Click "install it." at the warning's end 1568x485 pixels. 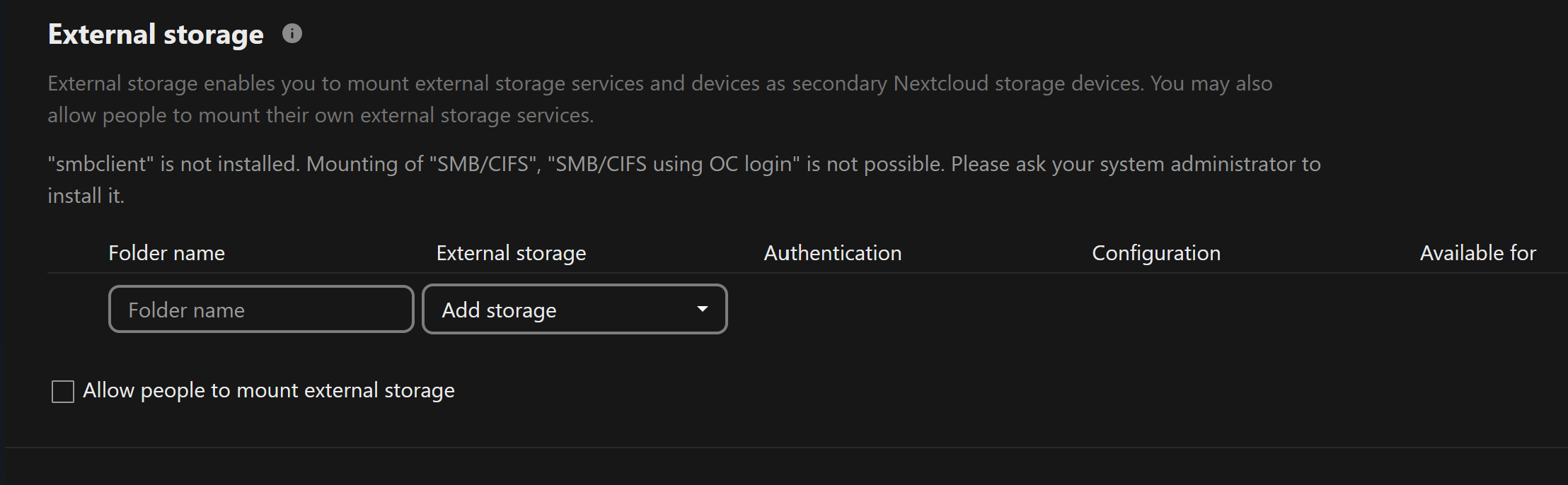pyautogui.click(x=86, y=196)
